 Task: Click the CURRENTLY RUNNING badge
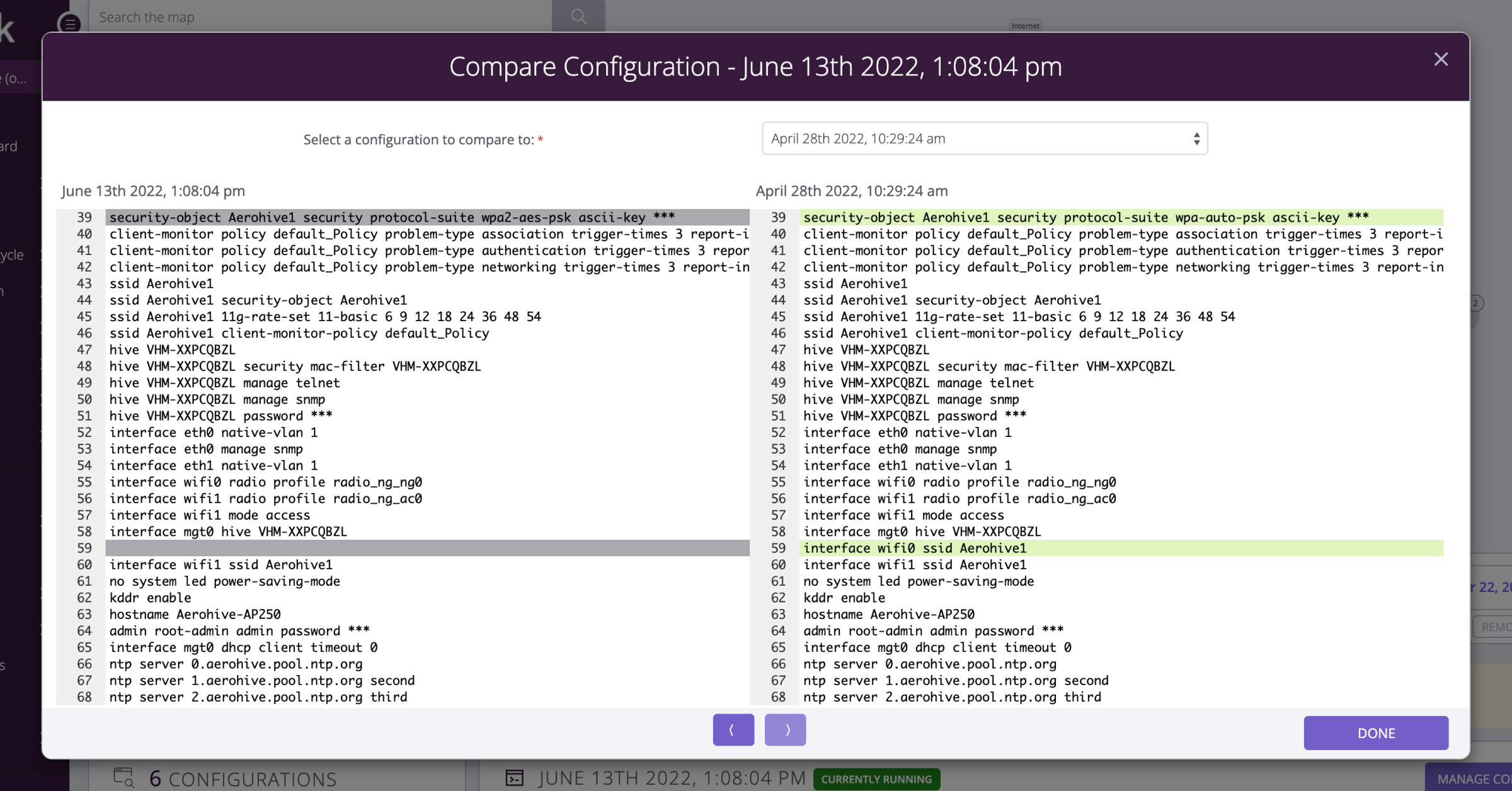click(876, 779)
